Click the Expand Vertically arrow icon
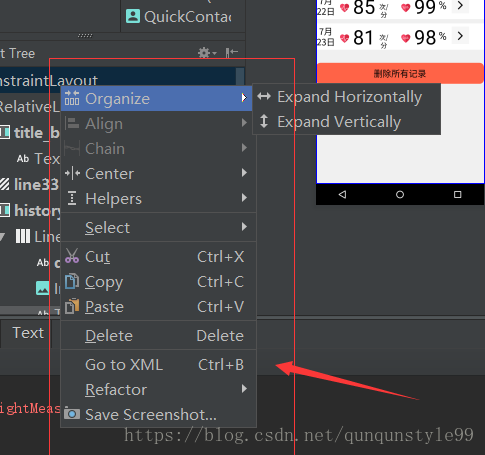485x455 pixels. (264, 121)
